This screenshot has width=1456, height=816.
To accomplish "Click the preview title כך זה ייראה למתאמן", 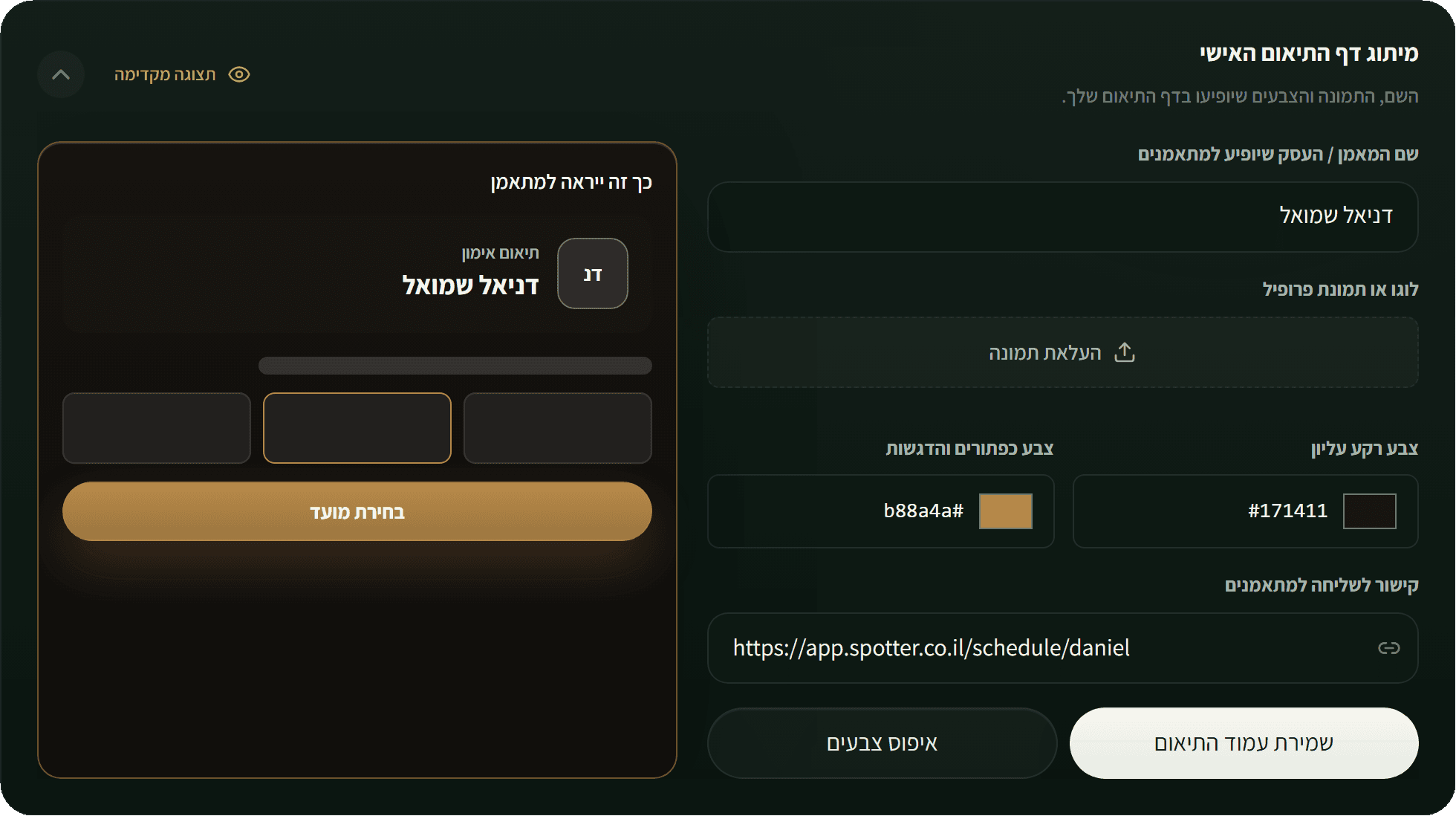I will 571,183.
